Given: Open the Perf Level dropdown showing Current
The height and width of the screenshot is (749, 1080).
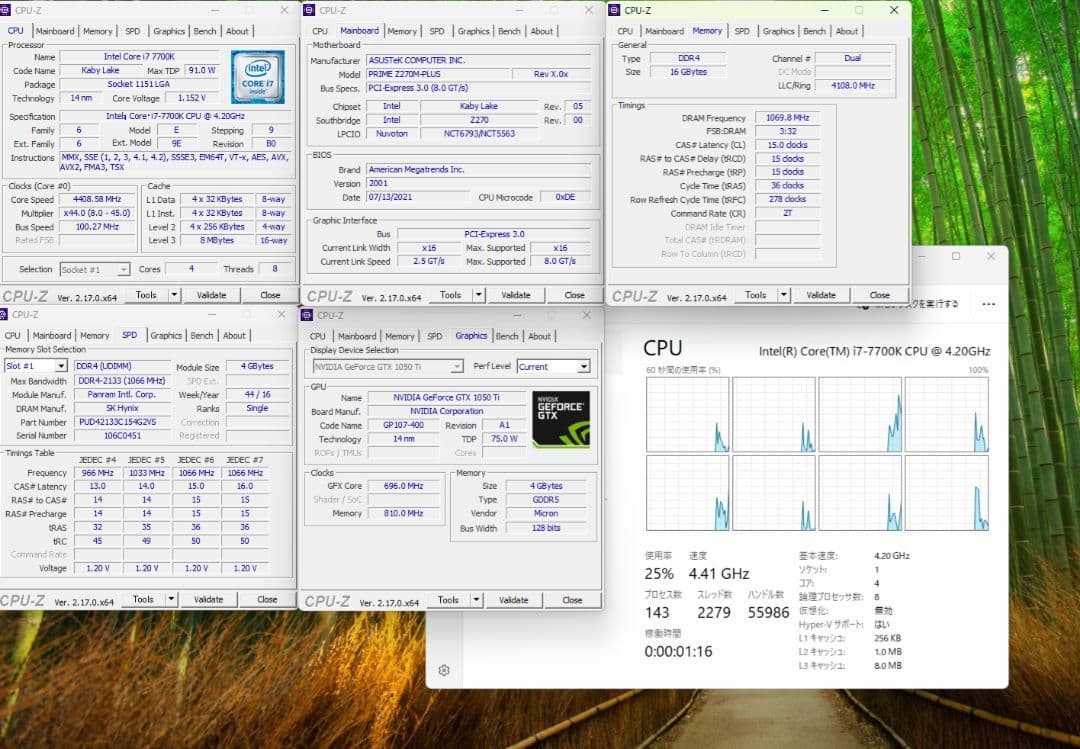Looking at the screenshot, I should 554,366.
